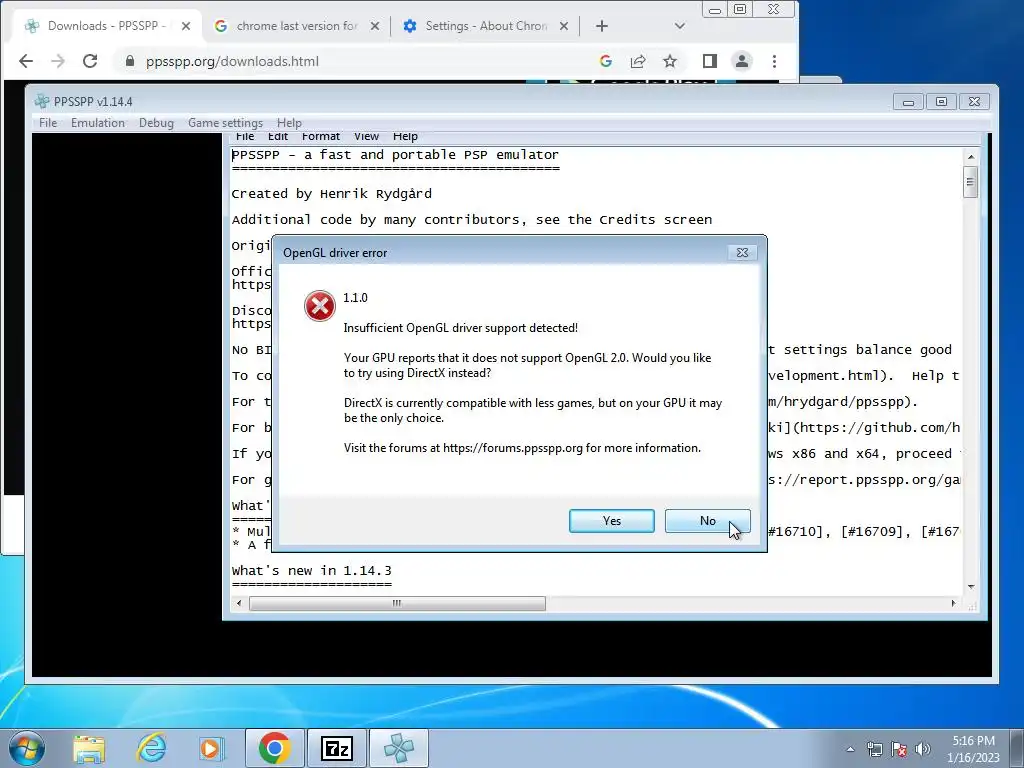Show hidden system tray icons

point(850,749)
